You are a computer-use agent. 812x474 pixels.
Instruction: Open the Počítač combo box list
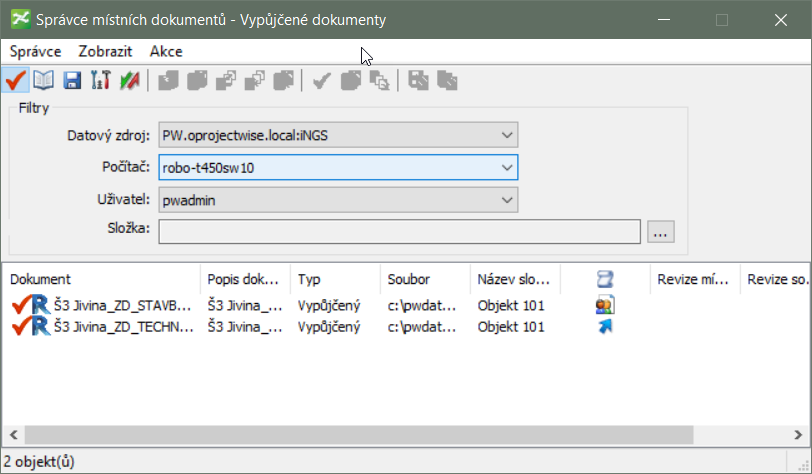point(507,167)
